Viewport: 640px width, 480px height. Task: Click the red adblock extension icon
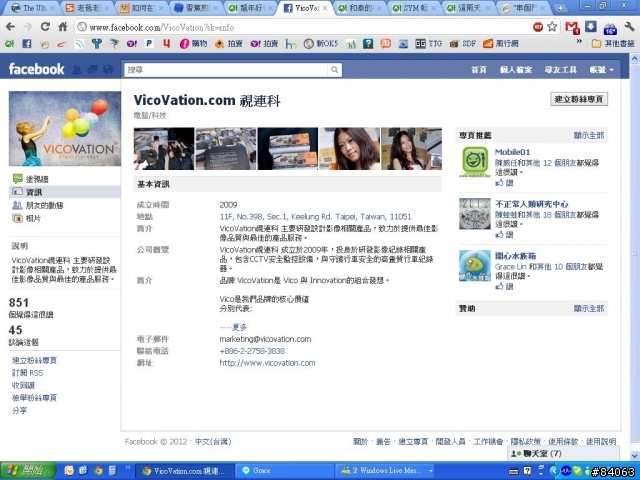click(538, 27)
